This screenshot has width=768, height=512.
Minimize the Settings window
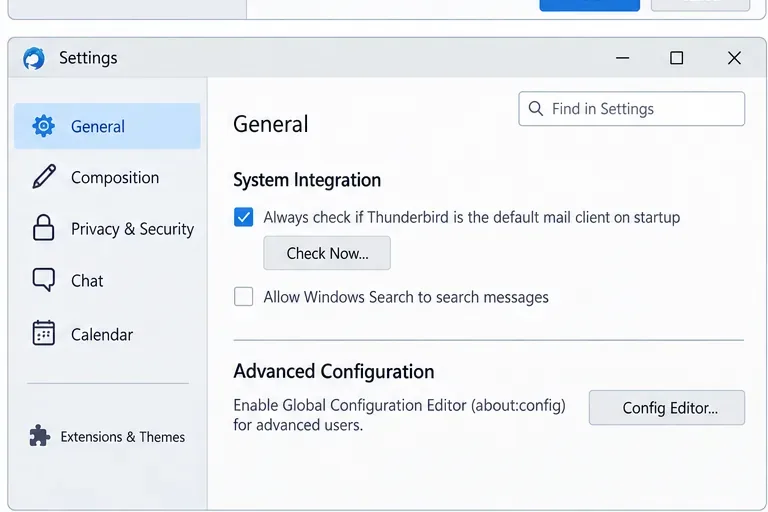point(623,58)
